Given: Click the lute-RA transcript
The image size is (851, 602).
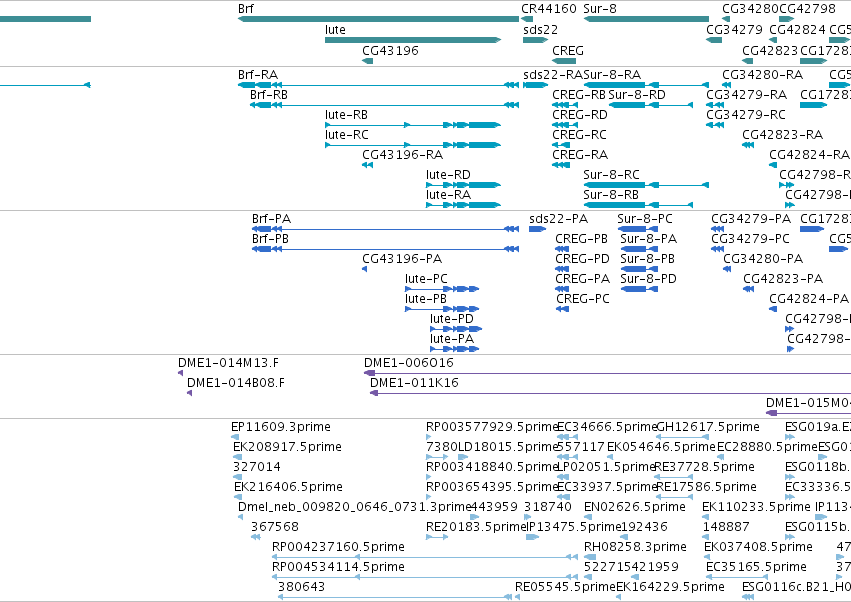Looking at the screenshot, I should pyautogui.click(x=463, y=205).
